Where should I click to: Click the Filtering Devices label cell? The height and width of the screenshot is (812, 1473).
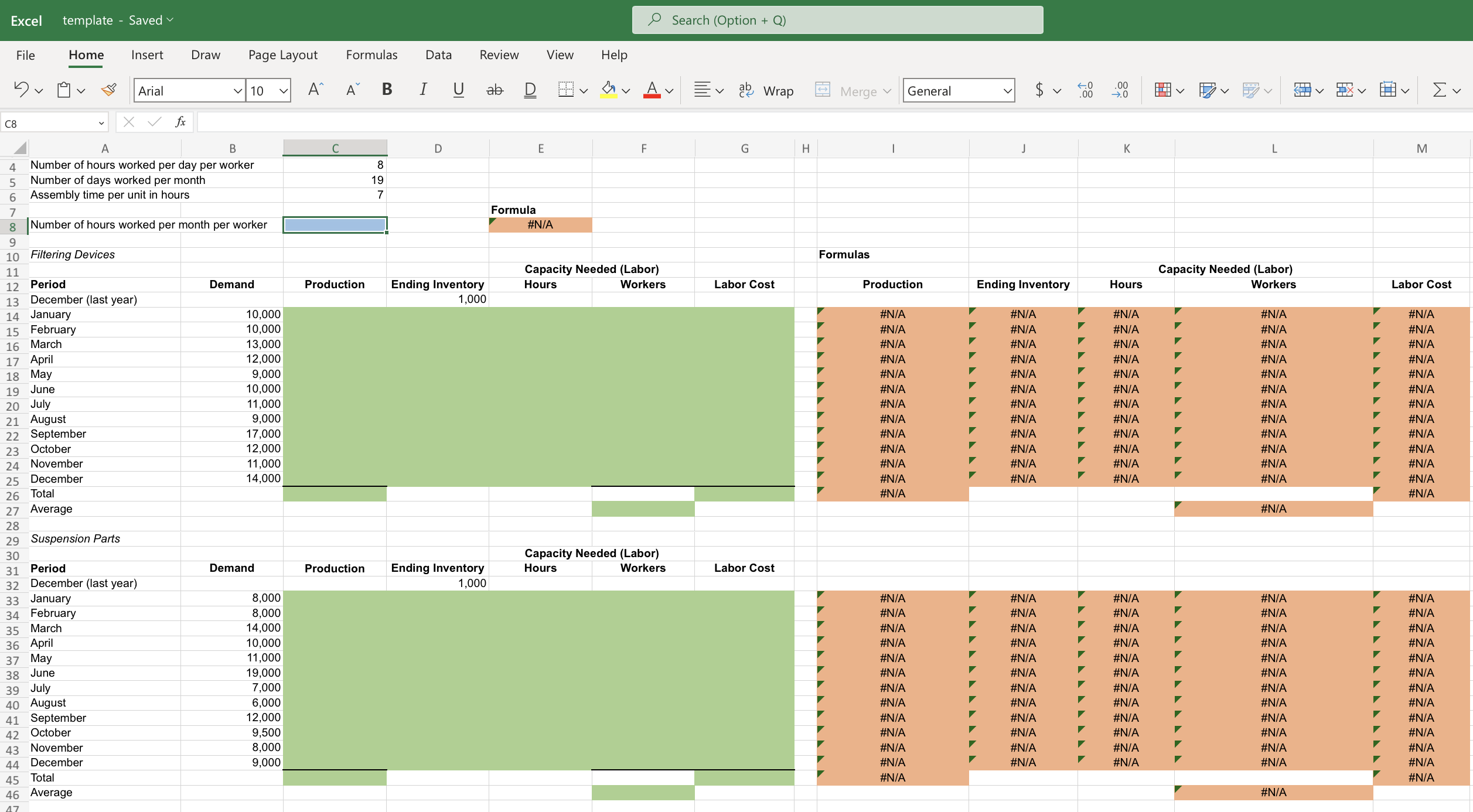105,255
